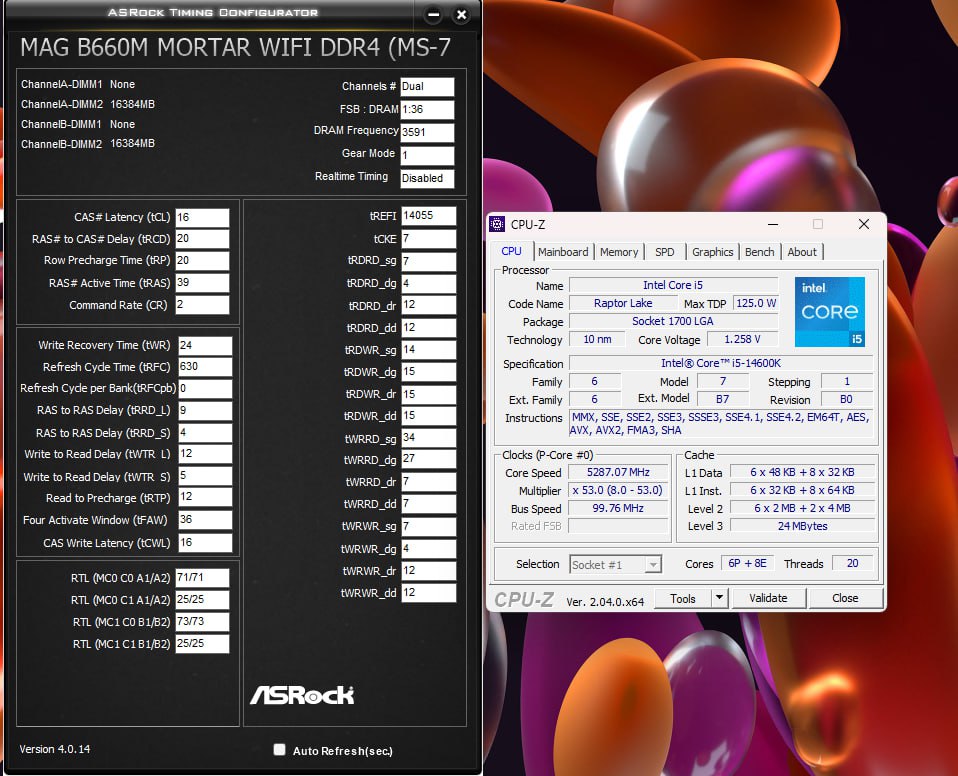Click the Validate button
The image size is (958, 776).
click(769, 598)
